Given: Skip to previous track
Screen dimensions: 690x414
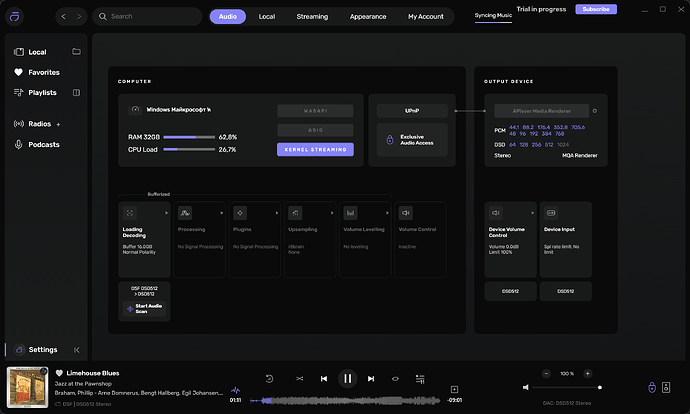Looking at the screenshot, I should [x=324, y=379].
